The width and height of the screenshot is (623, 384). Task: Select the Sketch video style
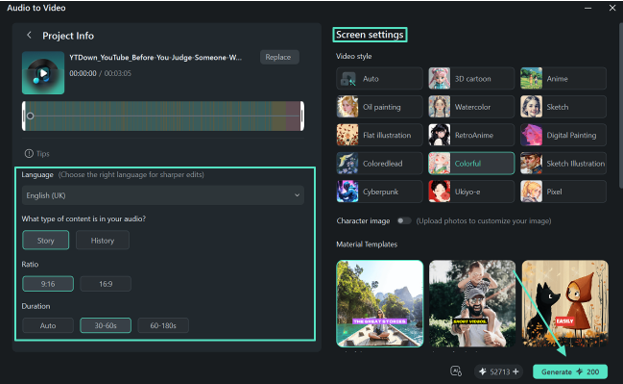(563, 107)
